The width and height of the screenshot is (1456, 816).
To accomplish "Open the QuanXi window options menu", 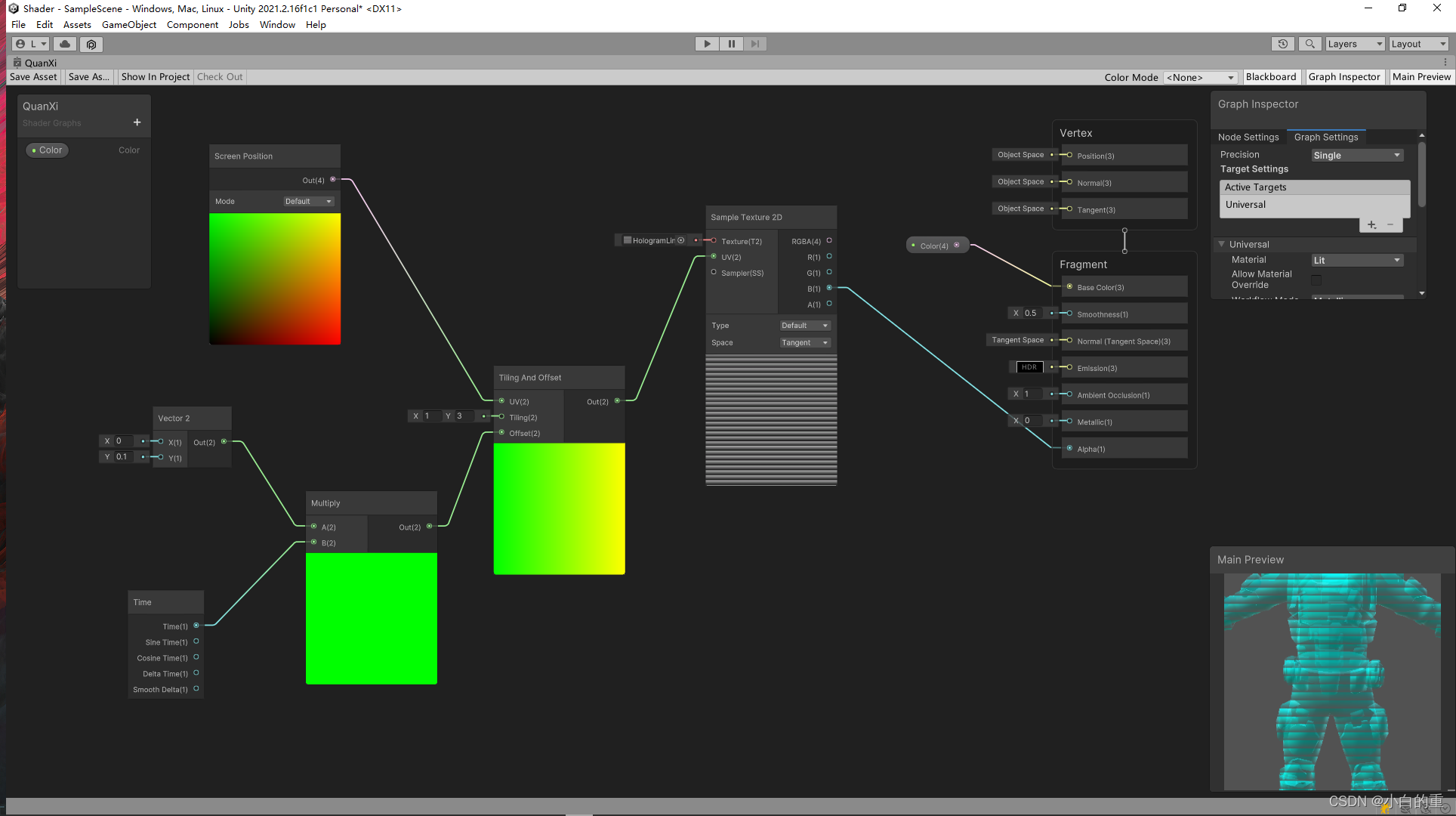I will tap(1445, 62).
